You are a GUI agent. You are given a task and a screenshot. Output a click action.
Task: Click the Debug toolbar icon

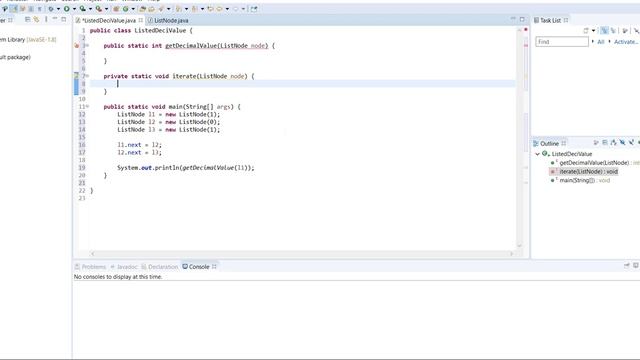pos(51,9)
